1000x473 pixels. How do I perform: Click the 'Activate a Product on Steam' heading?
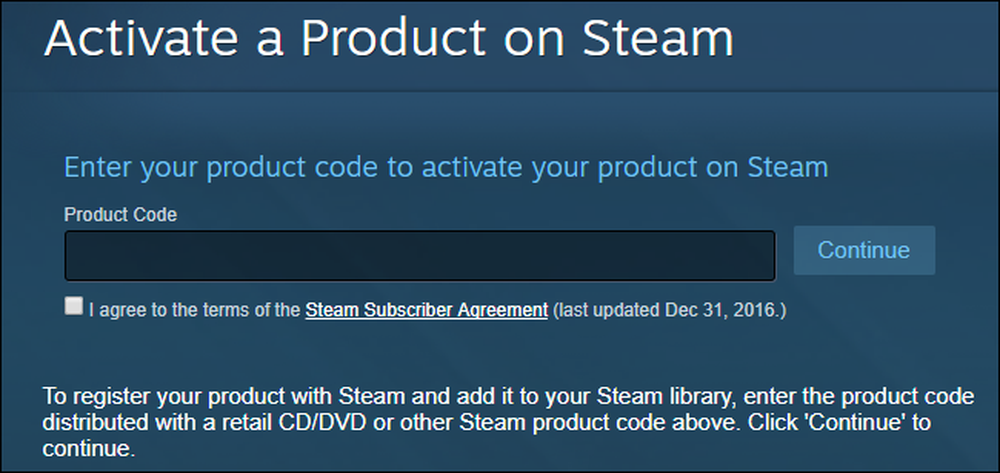389,38
